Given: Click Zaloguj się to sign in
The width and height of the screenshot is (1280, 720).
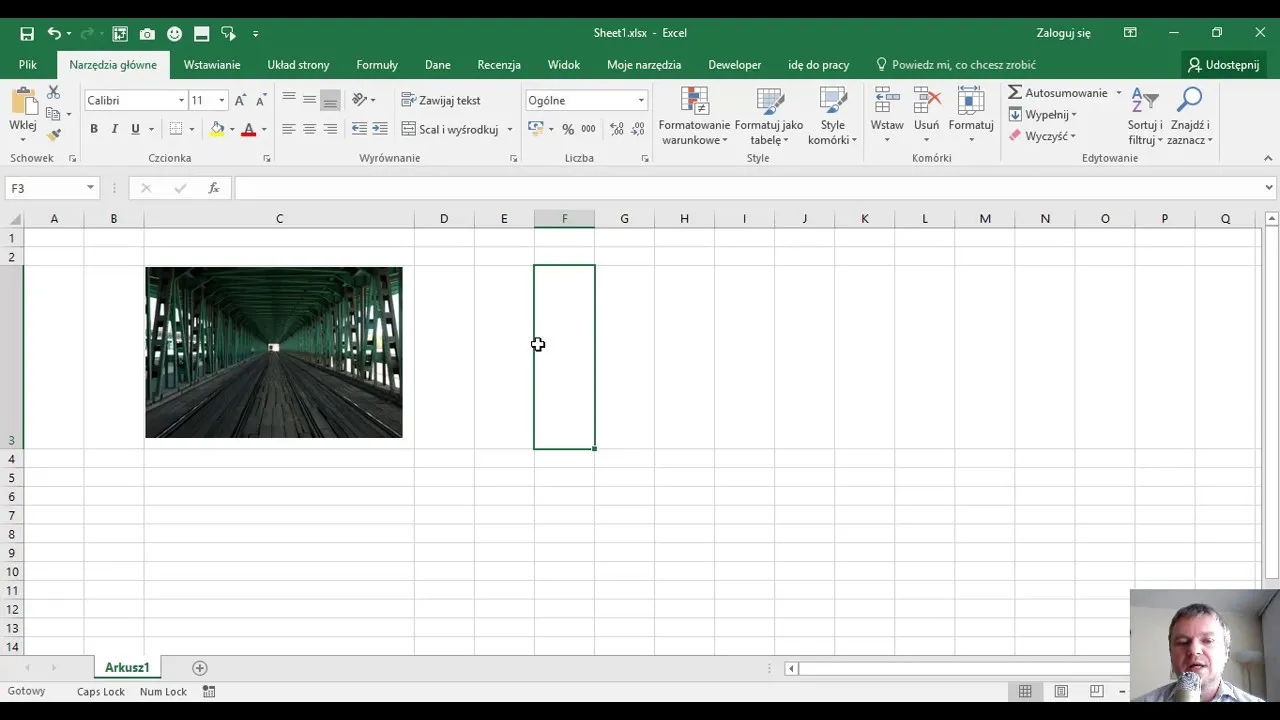Looking at the screenshot, I should (1063, 33).
